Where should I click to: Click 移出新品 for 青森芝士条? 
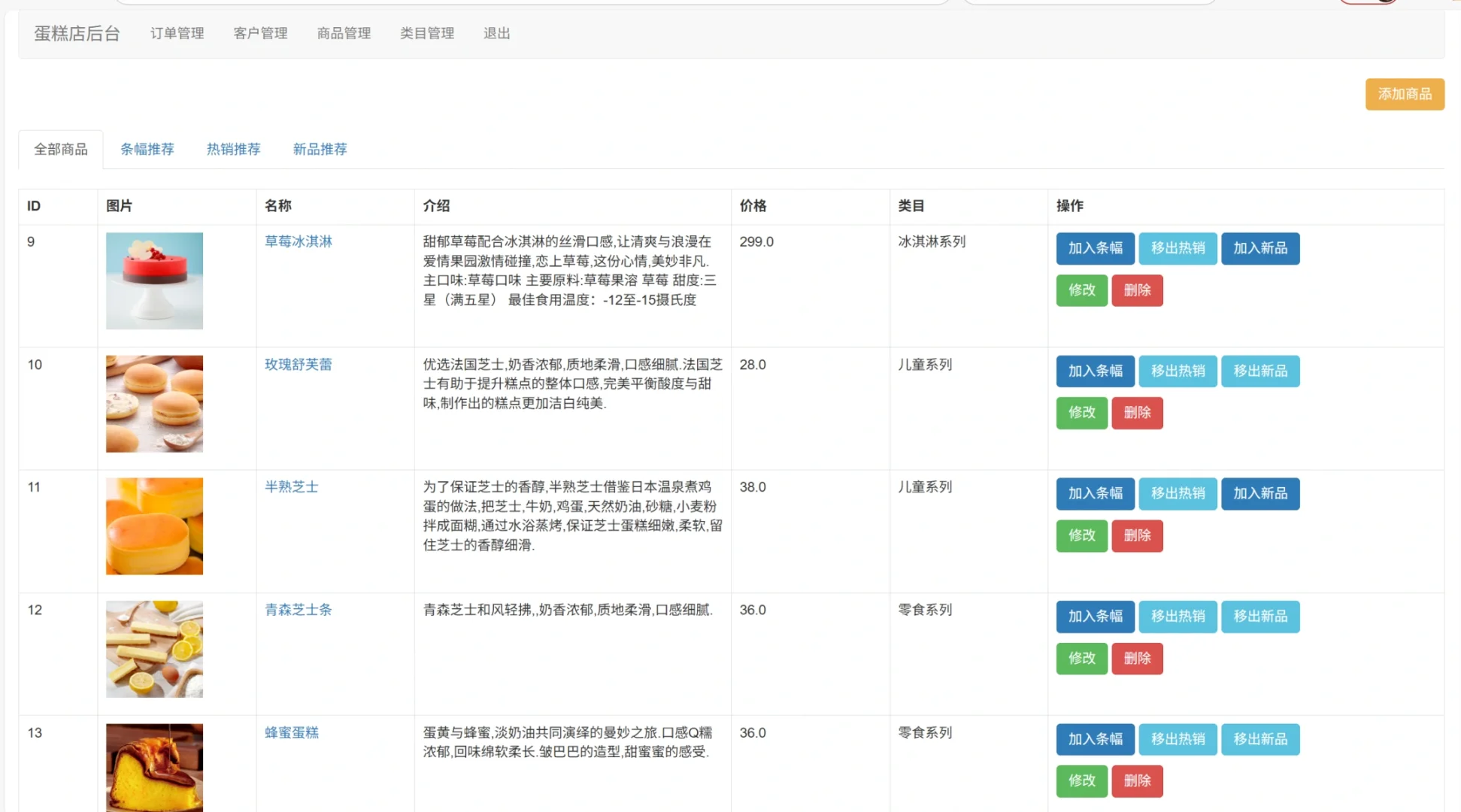coord(1260,617)
